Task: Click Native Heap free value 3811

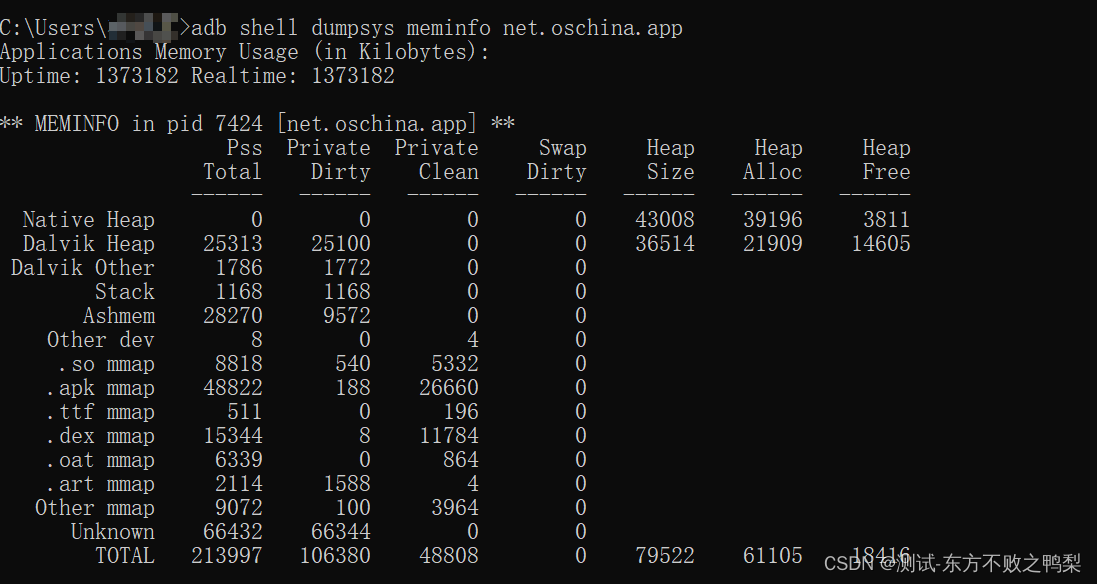Action: (x=886, y=220)
